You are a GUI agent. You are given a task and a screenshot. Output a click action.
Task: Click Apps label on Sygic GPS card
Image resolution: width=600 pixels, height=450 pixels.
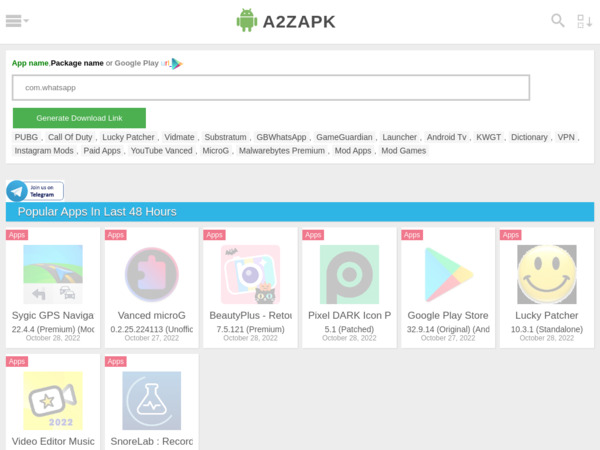pyautogui.click(x=17, y=235)
